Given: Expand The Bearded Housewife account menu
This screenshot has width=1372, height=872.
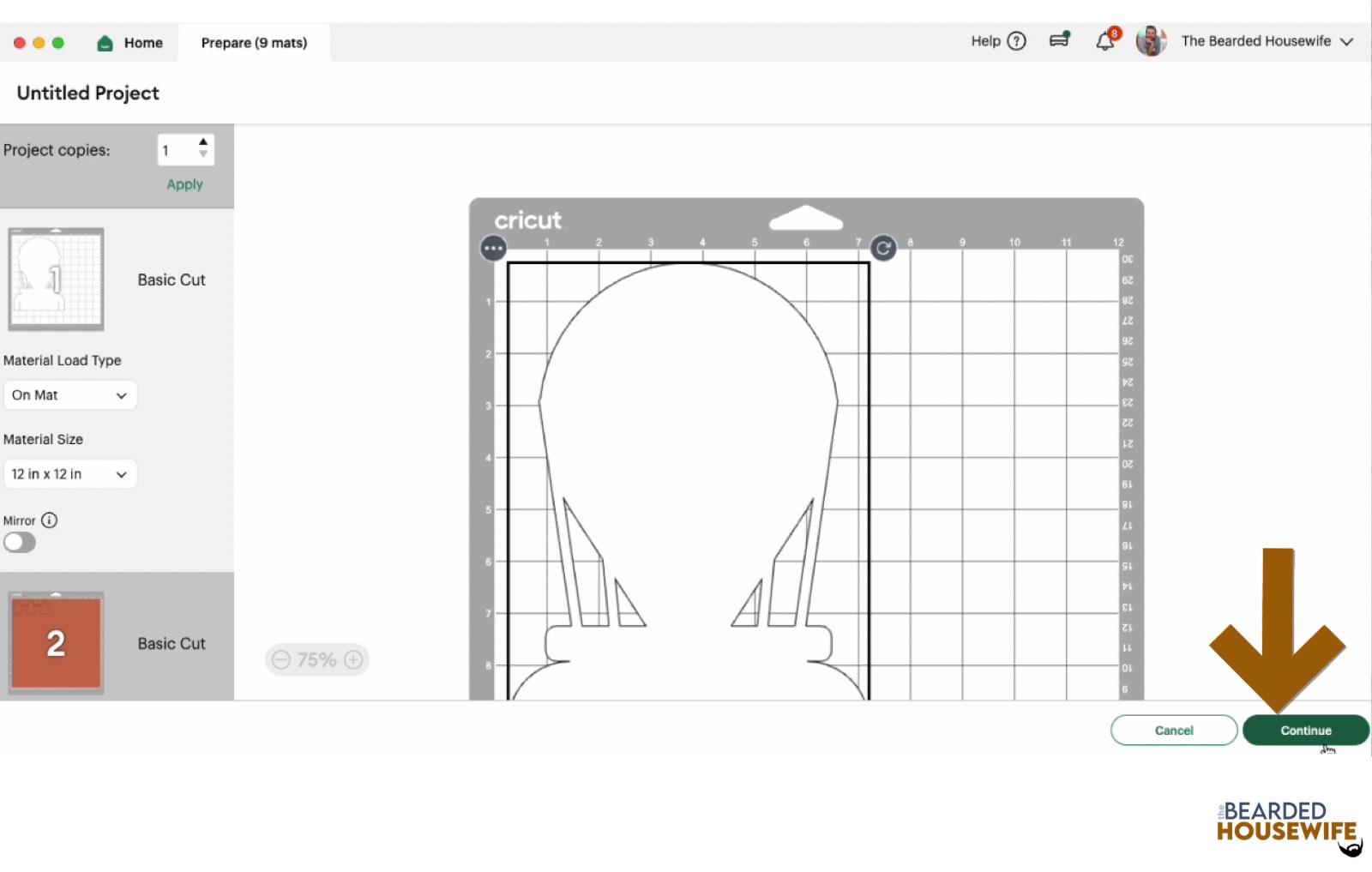Looking at the screenshot, I should pos(1346,41).
